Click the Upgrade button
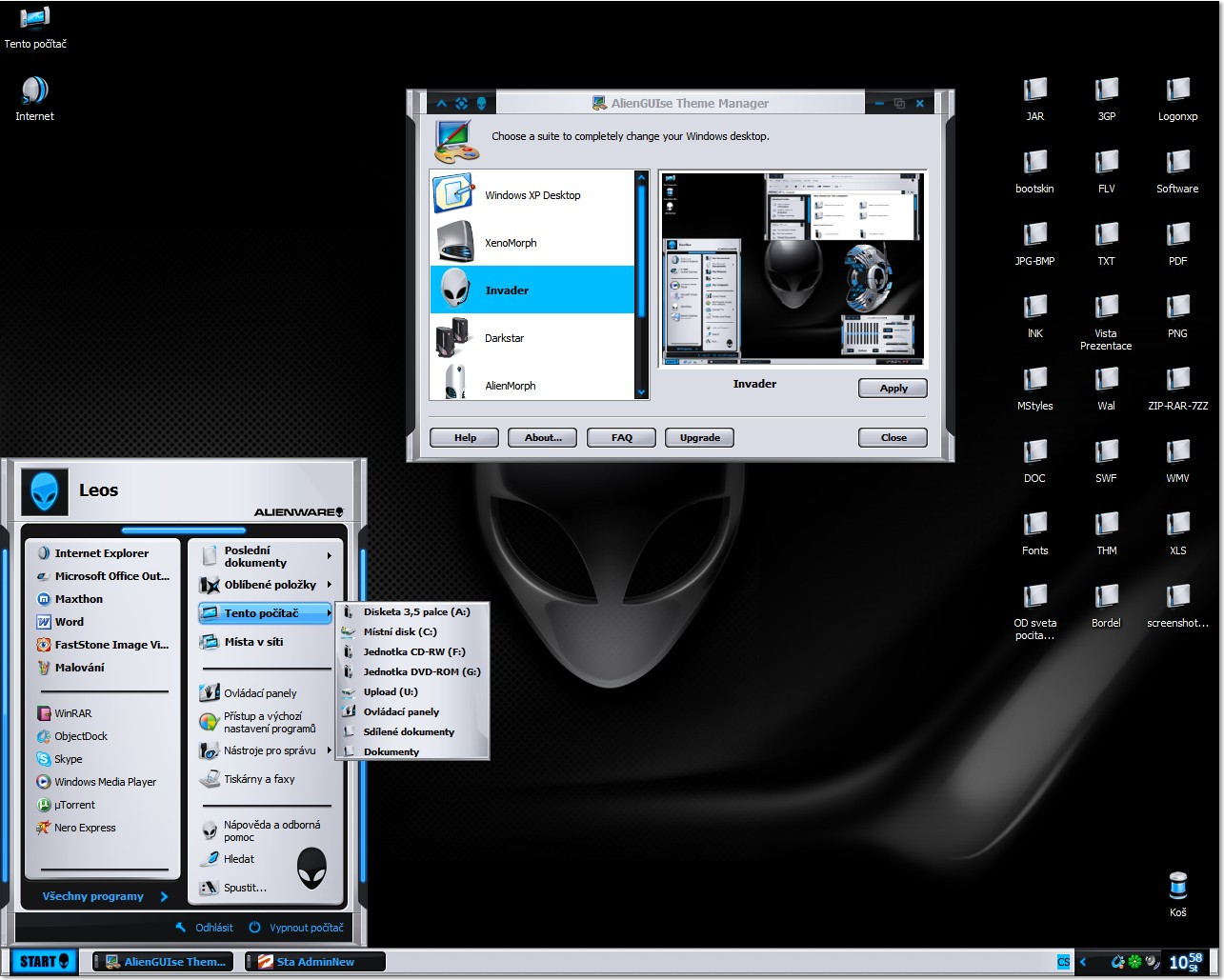Screen dimensions: 1224x980 tap(699, 437)
